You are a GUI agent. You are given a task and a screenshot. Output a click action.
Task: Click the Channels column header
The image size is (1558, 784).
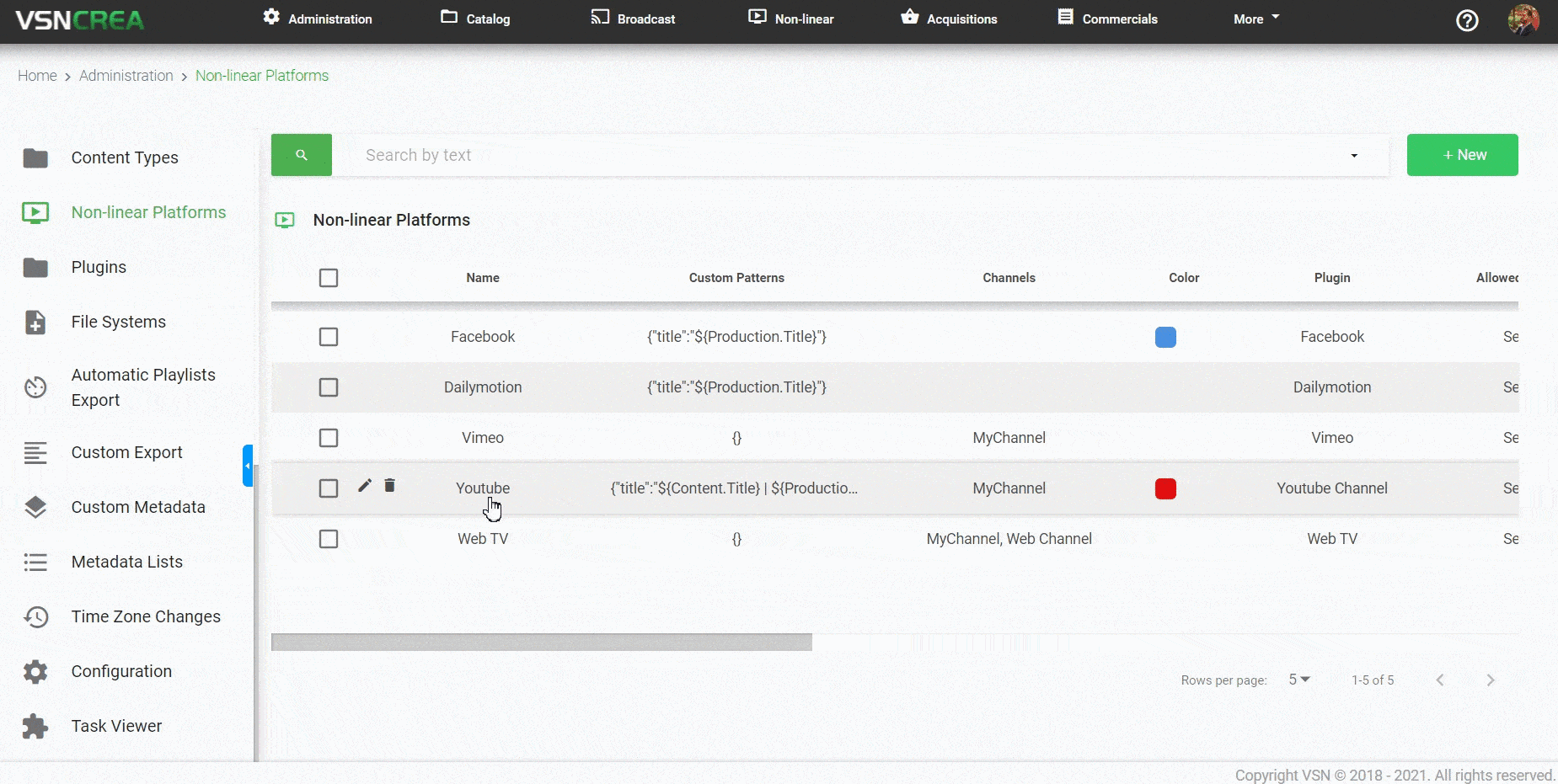1009,278
